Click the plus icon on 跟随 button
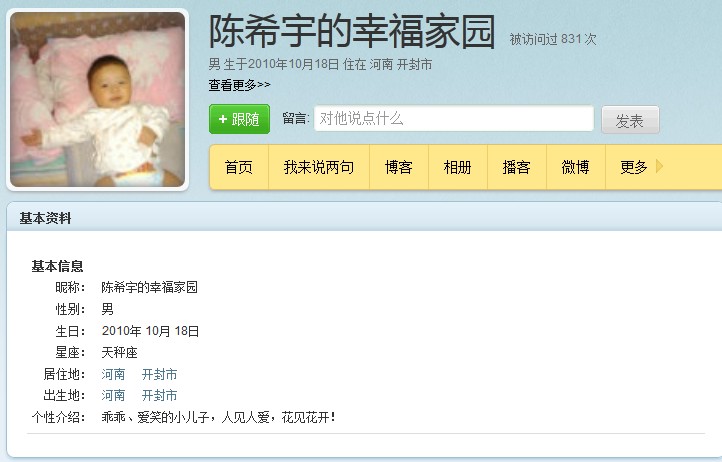 223,119
